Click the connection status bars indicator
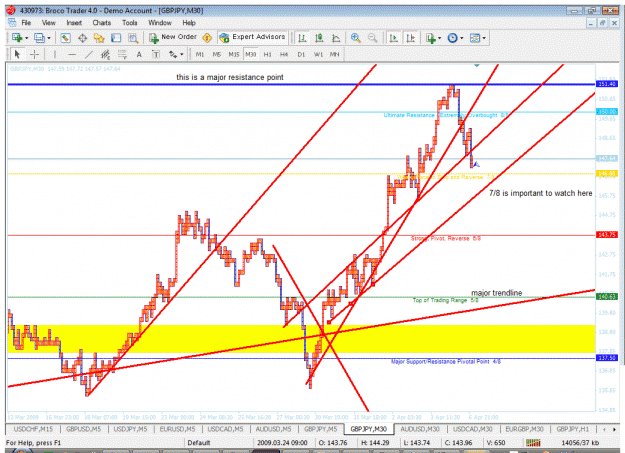Viewport: 625px width, 453px height. coord(533,443)
